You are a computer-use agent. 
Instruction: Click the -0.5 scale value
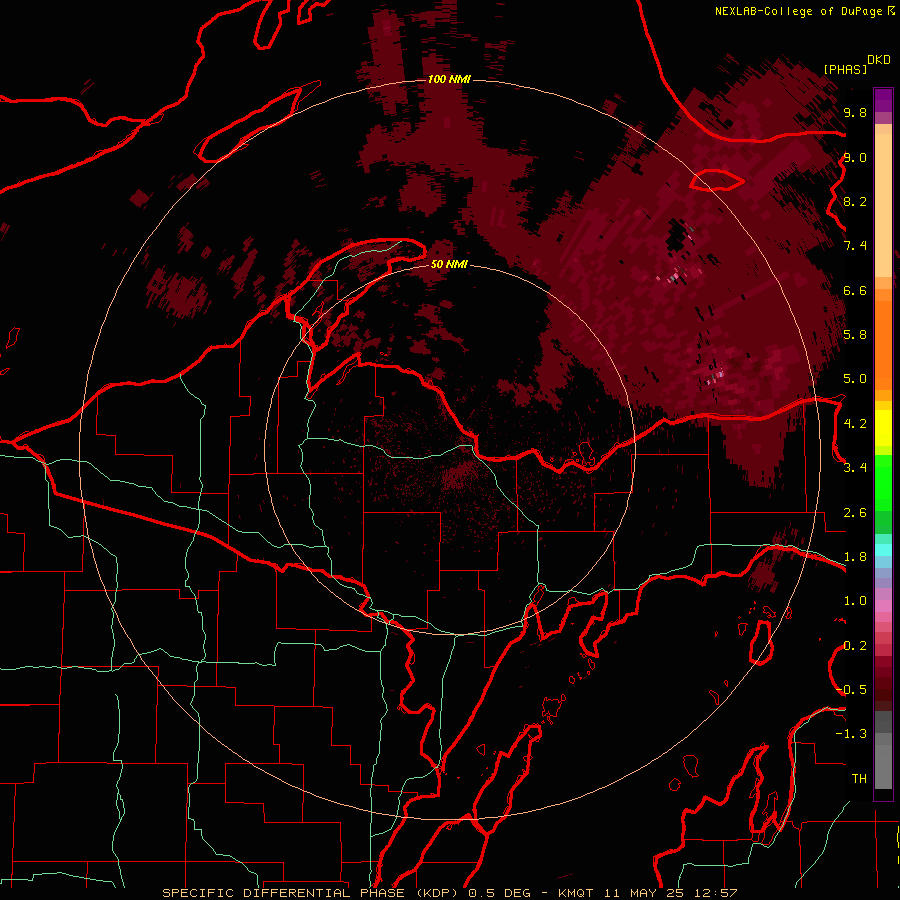[852, 690]
